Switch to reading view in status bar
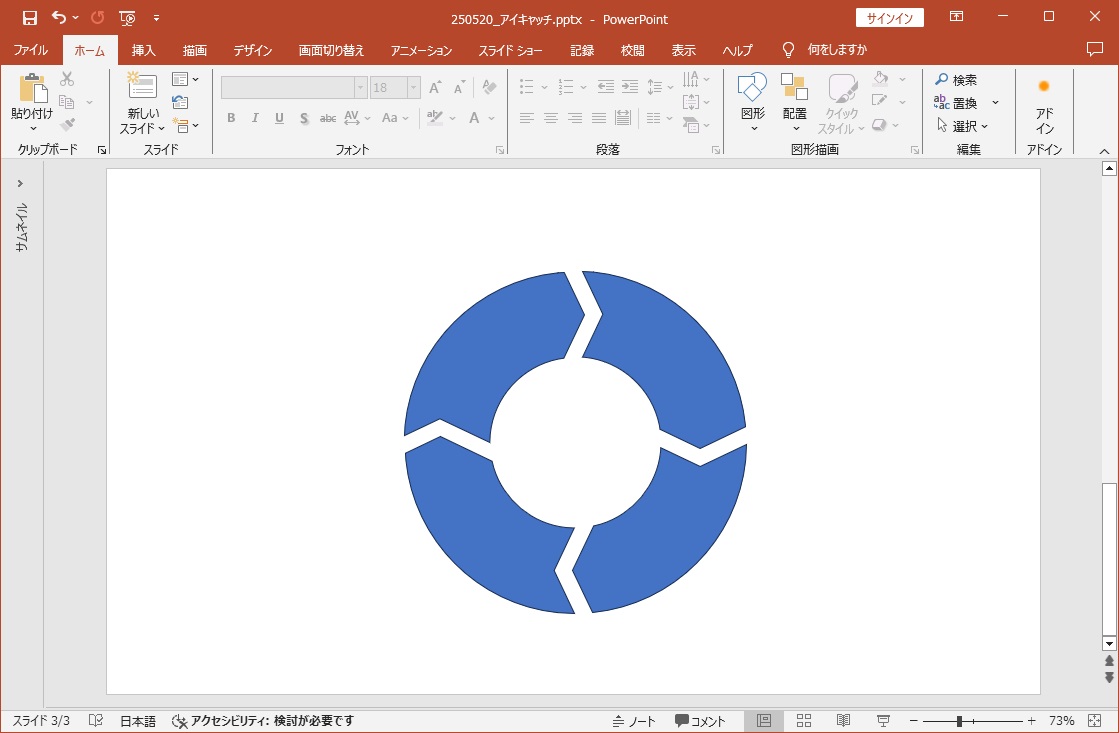Viewport: 1119px width, 733px height. click(843, 721)
